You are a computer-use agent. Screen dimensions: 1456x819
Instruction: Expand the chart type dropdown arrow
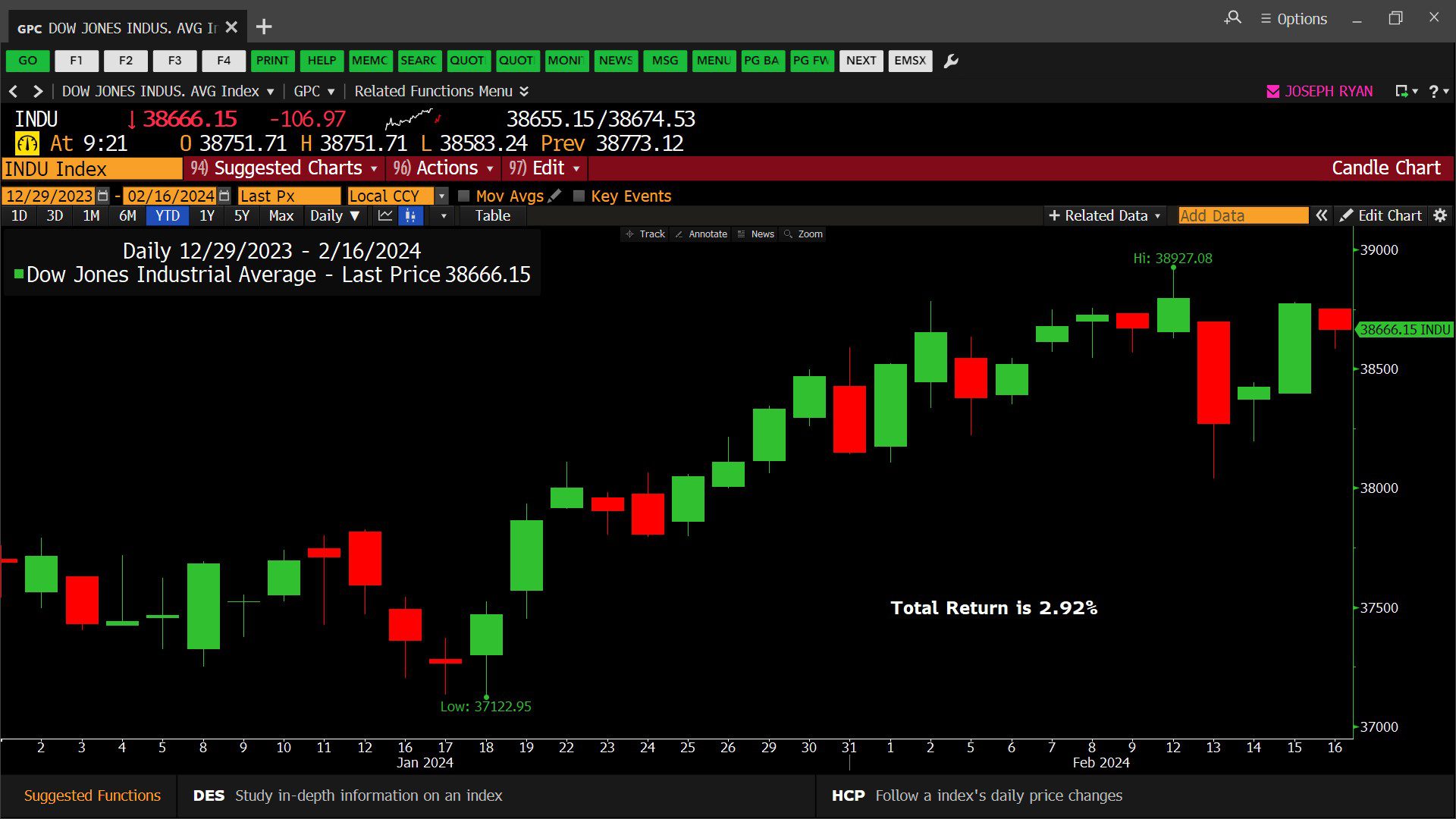point(444,216)
